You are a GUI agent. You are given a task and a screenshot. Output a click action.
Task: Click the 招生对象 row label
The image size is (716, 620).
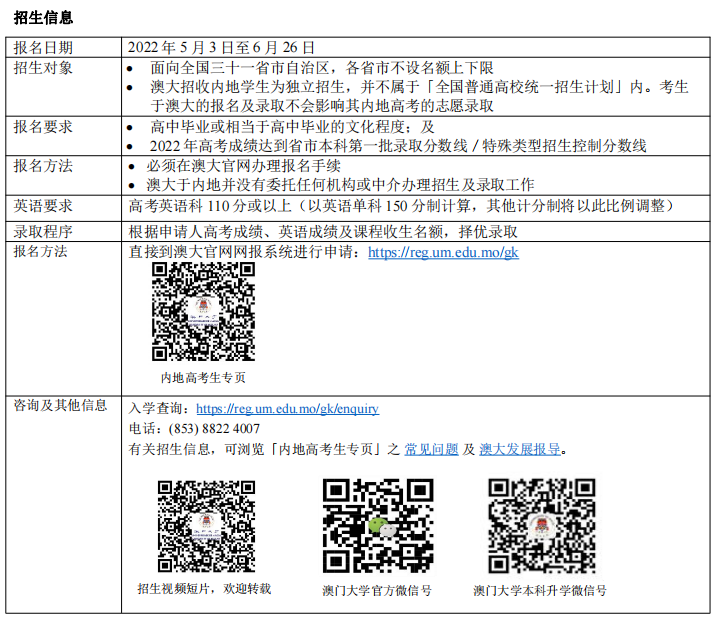point(43,68)
